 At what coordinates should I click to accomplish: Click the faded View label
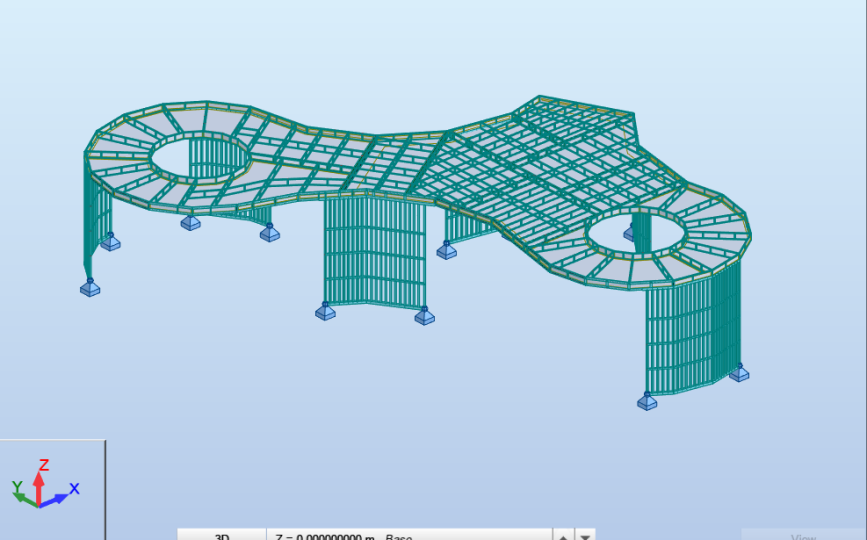tap(803, 536)
